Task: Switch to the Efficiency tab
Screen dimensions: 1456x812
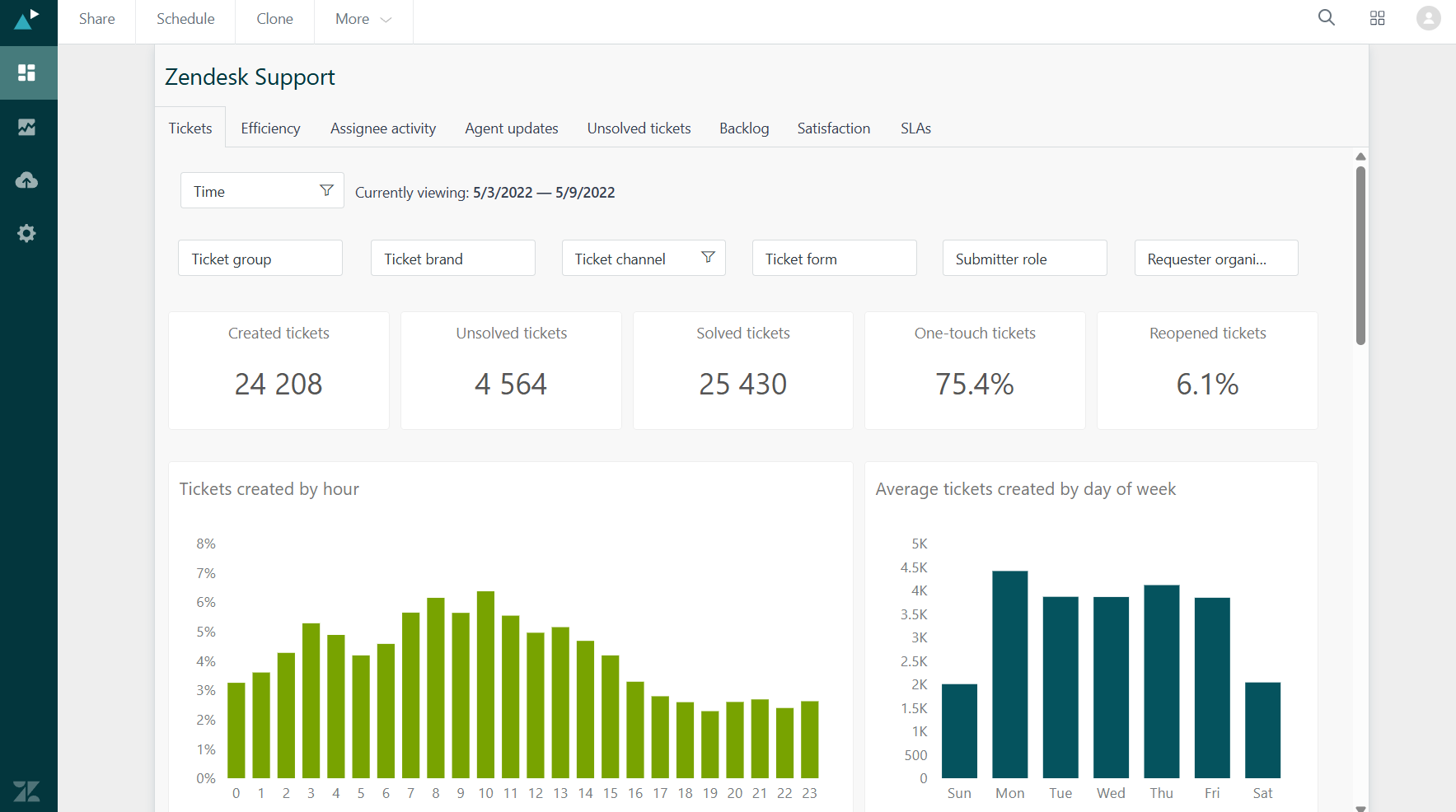Action: tap(270, 128)
